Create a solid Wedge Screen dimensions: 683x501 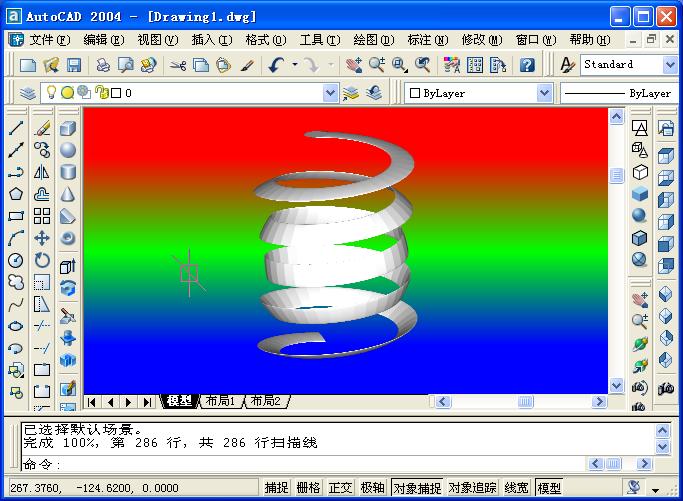pos(68,216)
